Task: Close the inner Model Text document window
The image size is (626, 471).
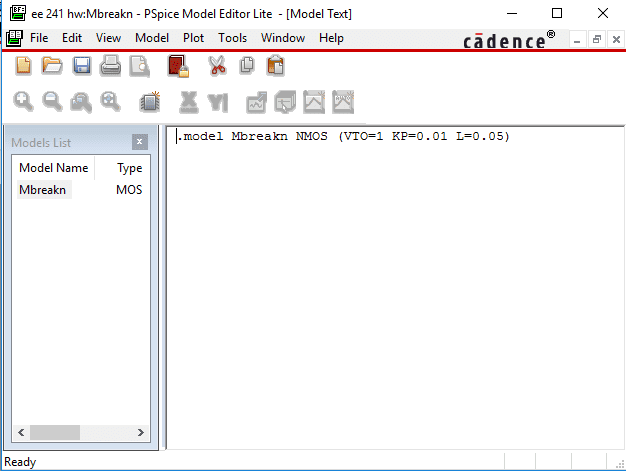Action: click(616, 40)
